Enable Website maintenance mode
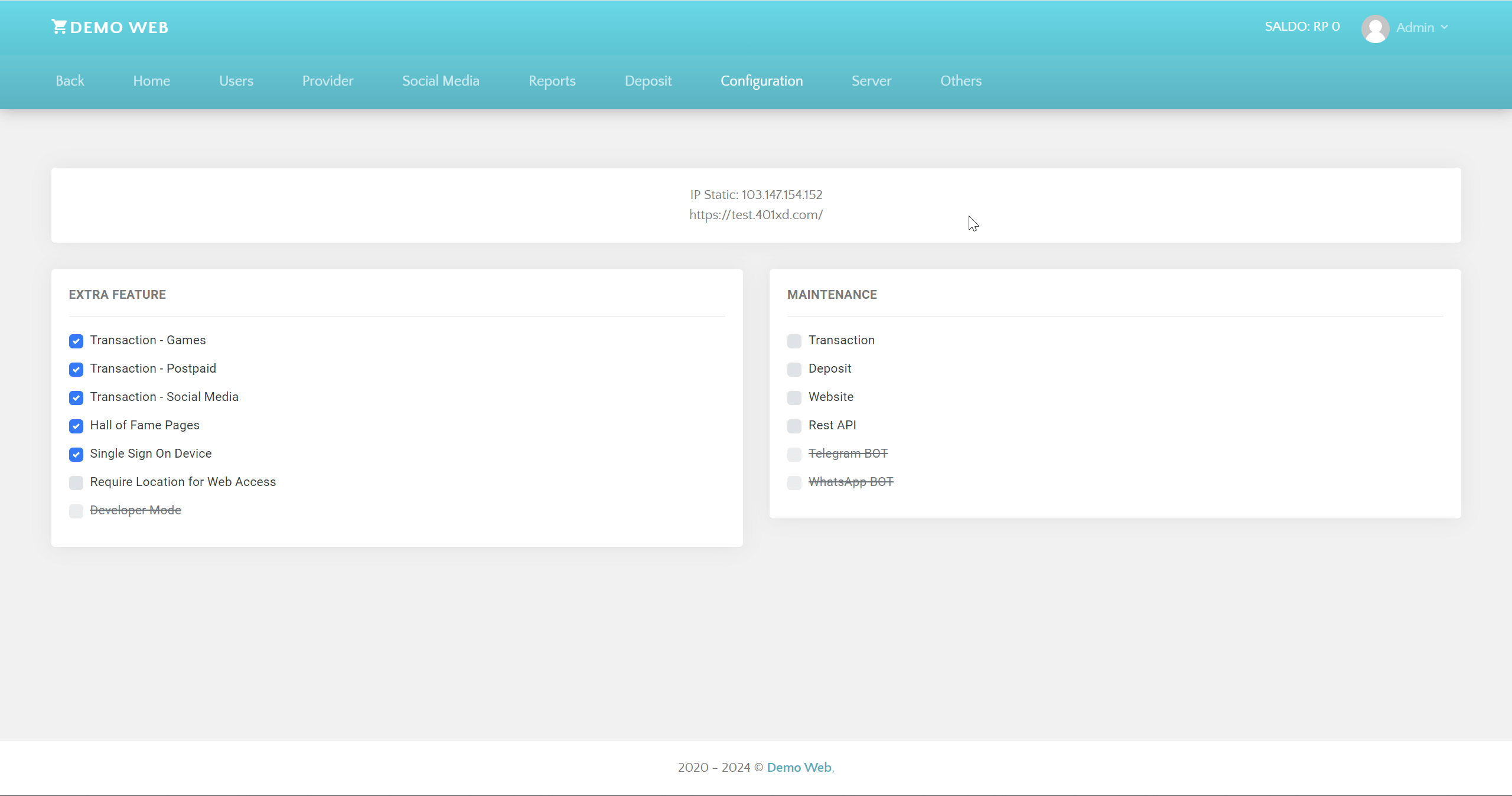Viewport: 1512px width, 796px height. [x=794, y=398]
